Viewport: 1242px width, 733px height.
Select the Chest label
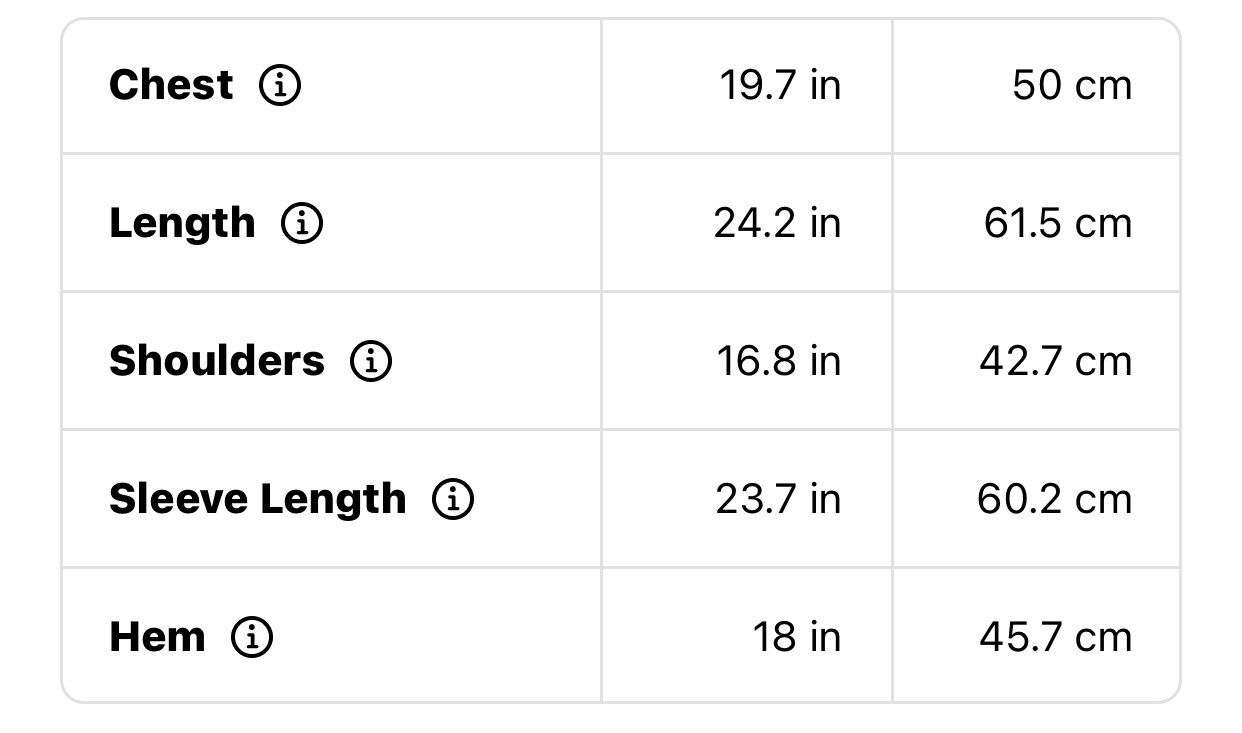coord(171,85)
